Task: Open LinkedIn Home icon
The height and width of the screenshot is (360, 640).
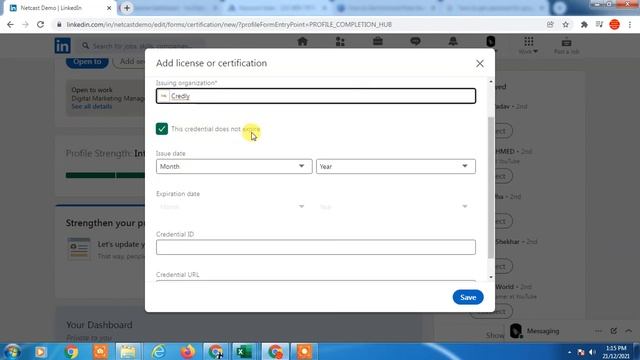Action: pyautogui.click(x=302, y=42)
